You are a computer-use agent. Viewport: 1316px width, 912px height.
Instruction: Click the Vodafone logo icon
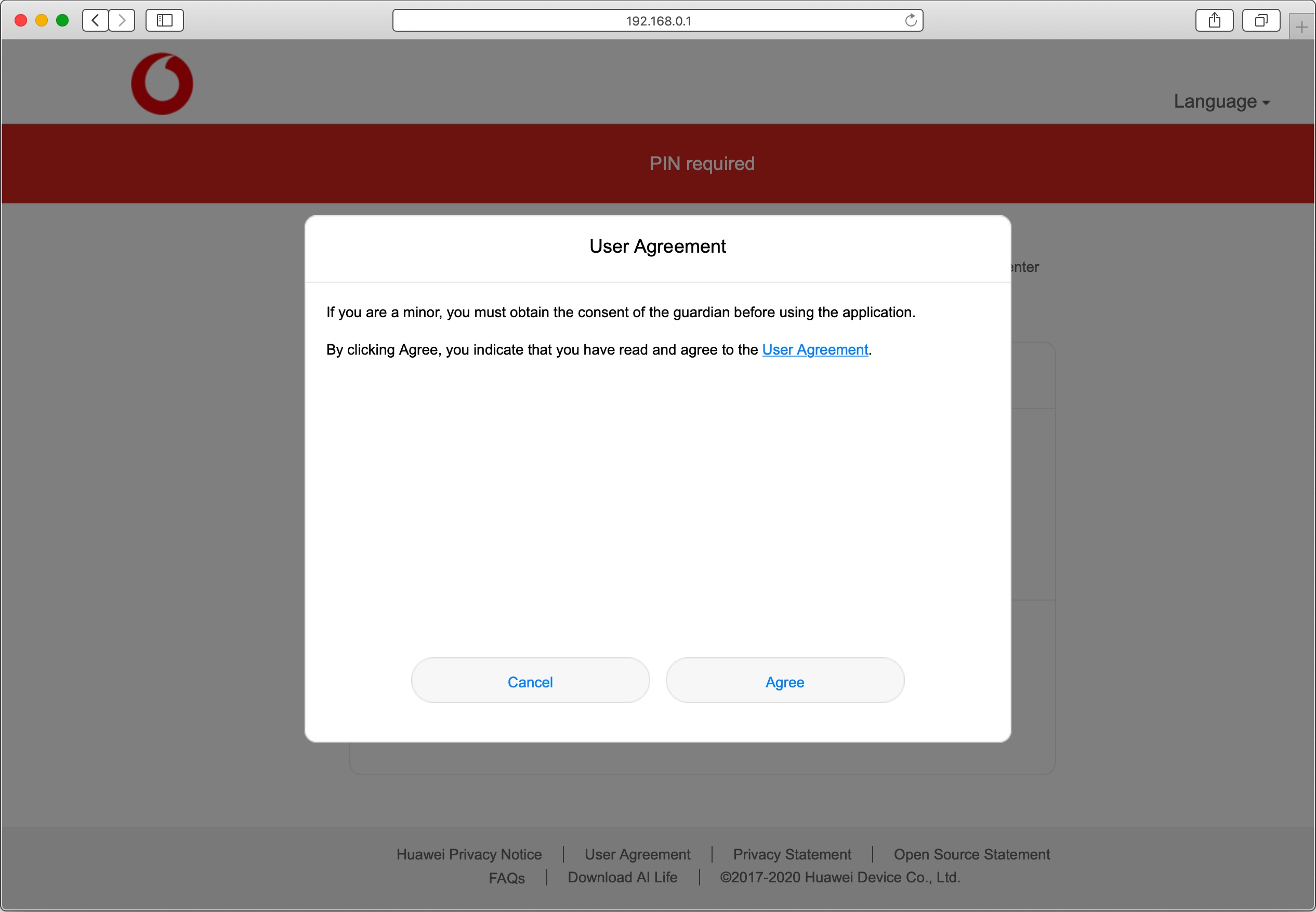[x=162, y=84]
